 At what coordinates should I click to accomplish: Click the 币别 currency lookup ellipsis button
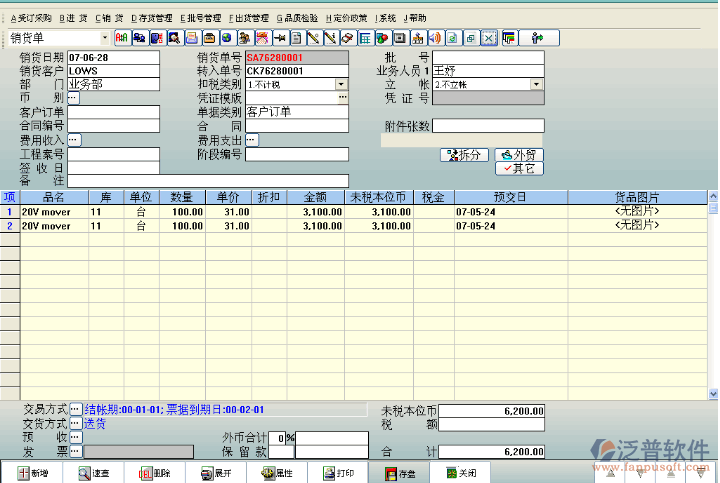73,98
